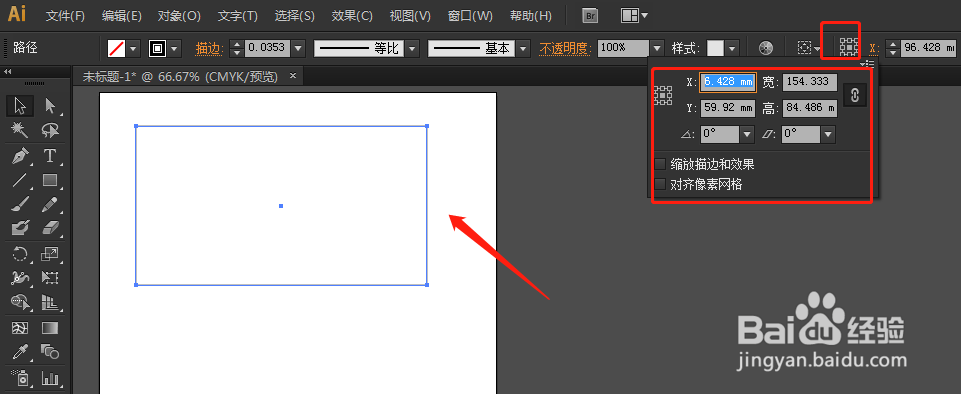This screenshot has height=394, width=961.
Task: Open Adobe Bridge via Br icon
Action: click(590, 16)
